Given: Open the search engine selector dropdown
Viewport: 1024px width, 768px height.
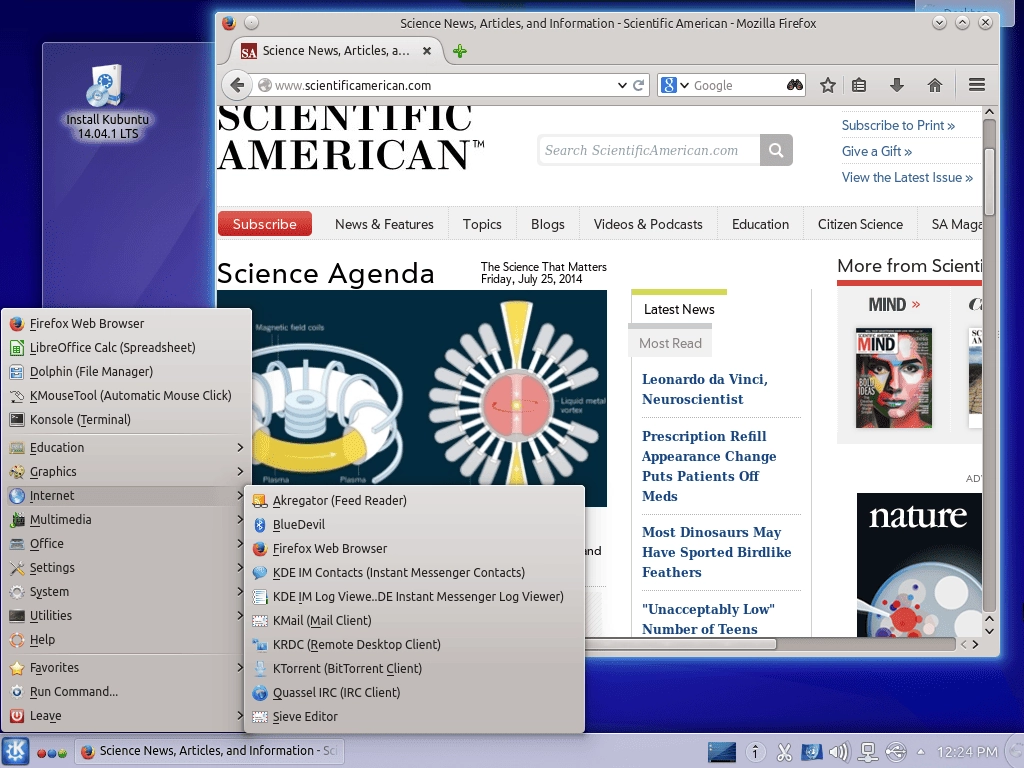Looking at the screenshot, I should tap(684, 86).
